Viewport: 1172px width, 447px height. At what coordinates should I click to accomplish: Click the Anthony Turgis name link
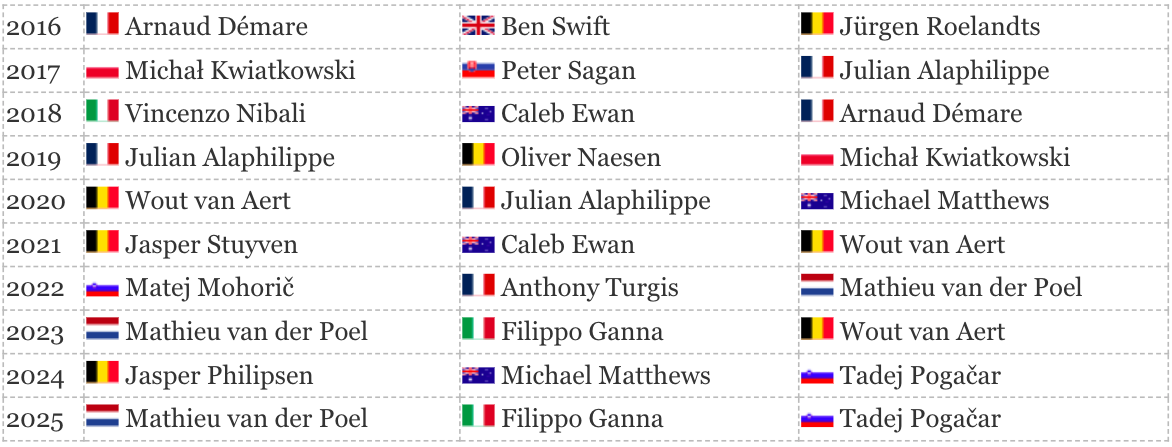pyautogui.click(x=589, y=288)
